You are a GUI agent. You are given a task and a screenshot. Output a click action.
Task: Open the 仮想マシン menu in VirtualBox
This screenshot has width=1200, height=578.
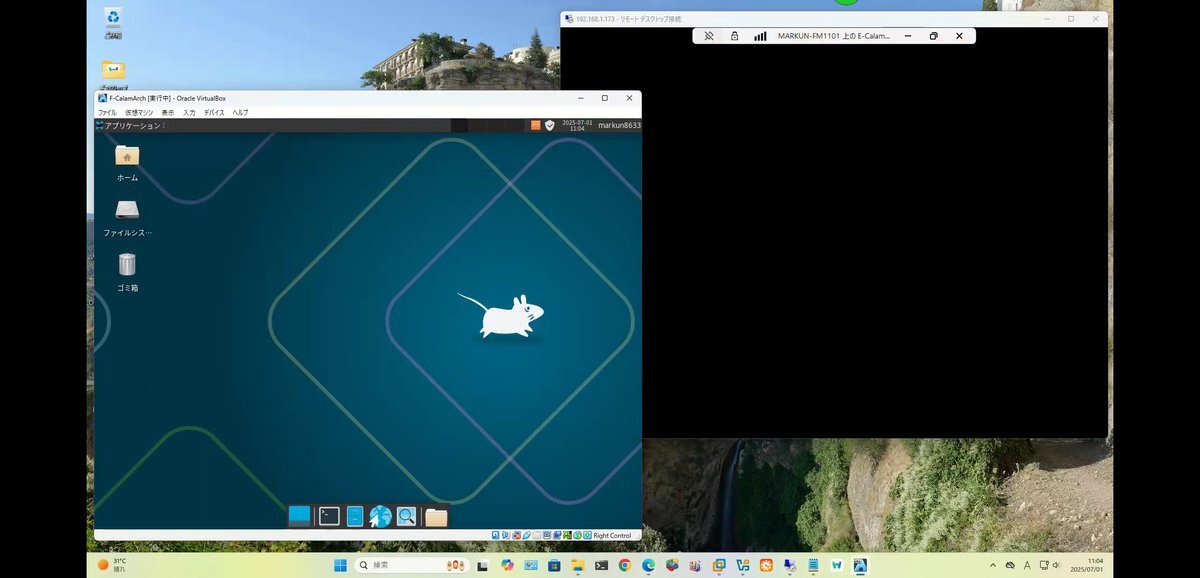[139, 112]
